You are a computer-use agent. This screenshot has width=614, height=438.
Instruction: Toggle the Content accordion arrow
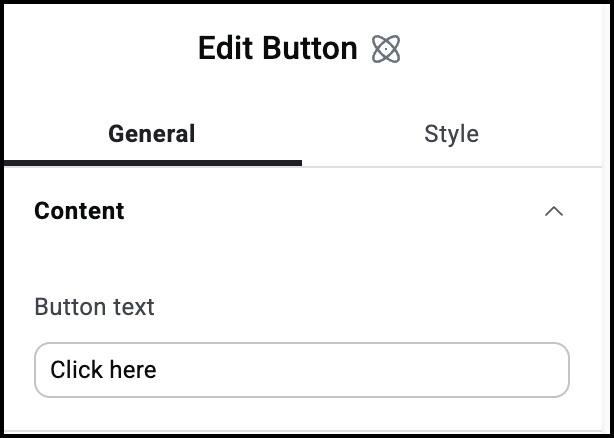point(554,211)
